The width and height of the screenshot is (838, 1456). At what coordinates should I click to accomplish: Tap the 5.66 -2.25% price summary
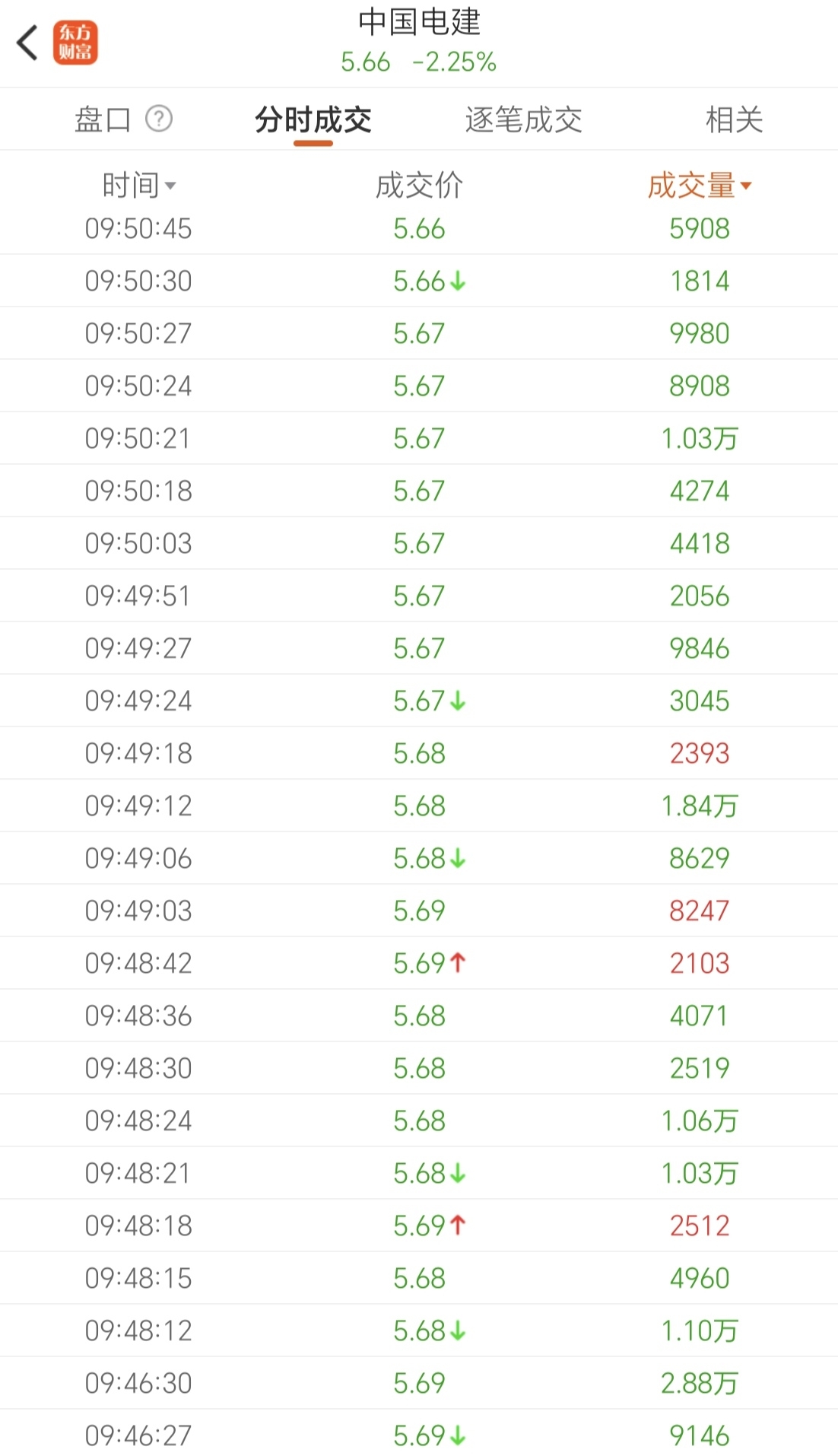(419, 62)
